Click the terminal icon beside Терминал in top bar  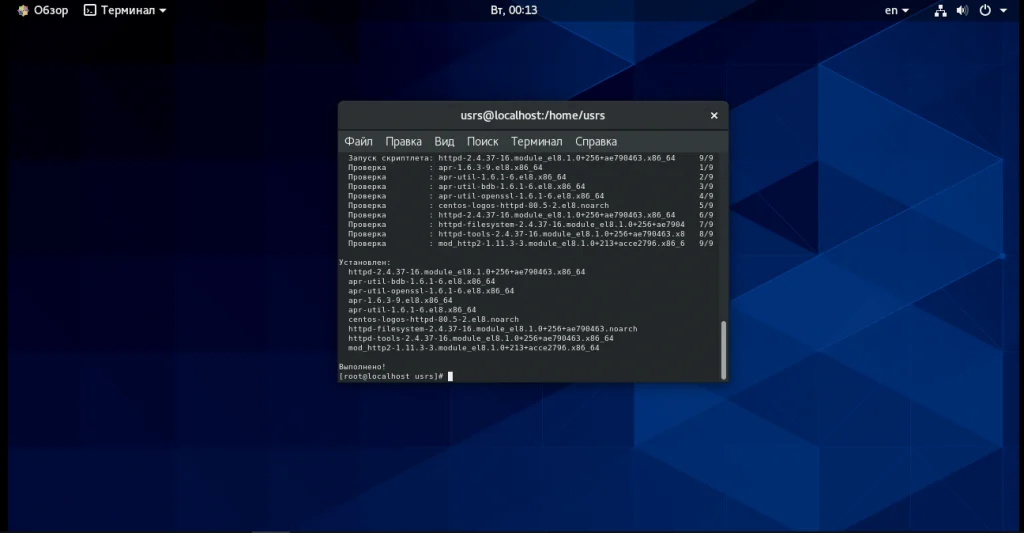(90, 10)
